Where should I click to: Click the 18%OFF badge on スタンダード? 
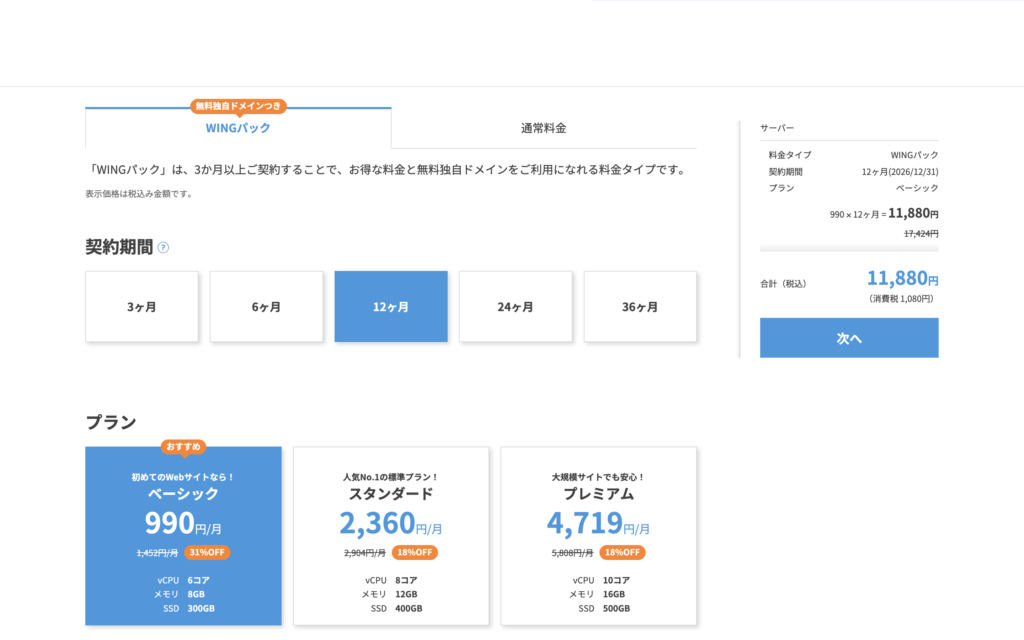pyautogui.click(x=414, y=552)
